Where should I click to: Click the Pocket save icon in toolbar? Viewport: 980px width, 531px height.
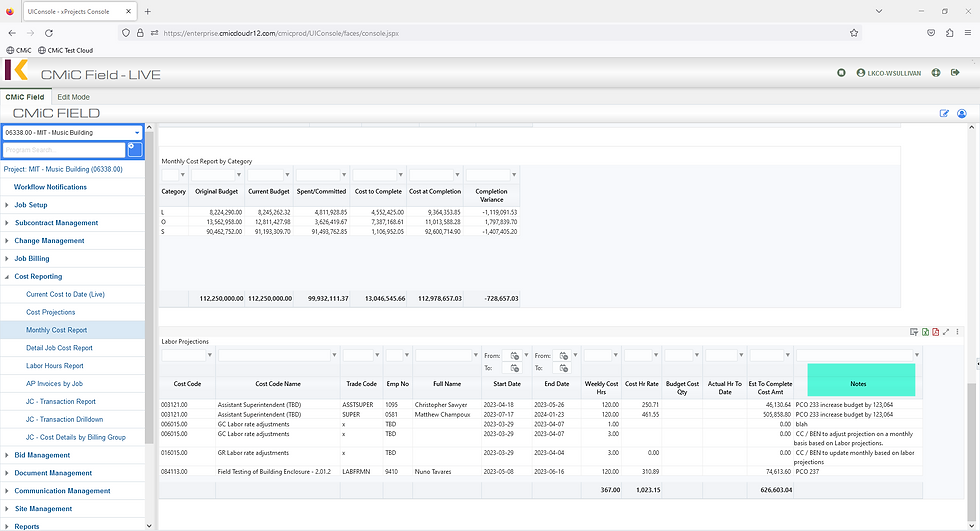pos(931,33)
